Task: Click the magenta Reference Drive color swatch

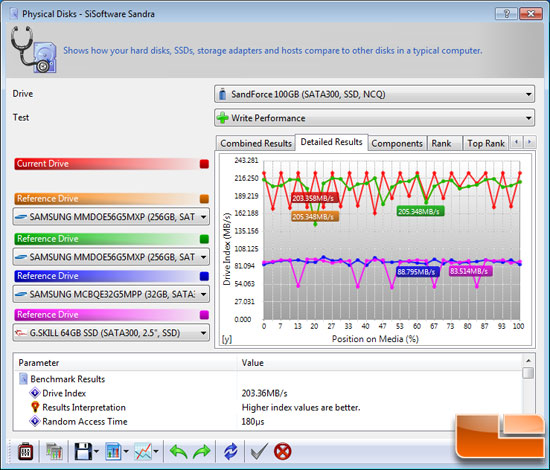Action: pyautogui.click(x=204, y=315)
